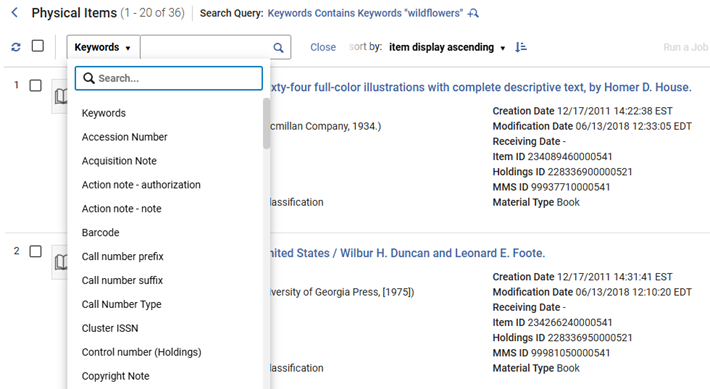The image size is (710, 389).
Task: Click Modification Date 06/13/2018 12:10:20 EDT
Action: coord(592,292)
